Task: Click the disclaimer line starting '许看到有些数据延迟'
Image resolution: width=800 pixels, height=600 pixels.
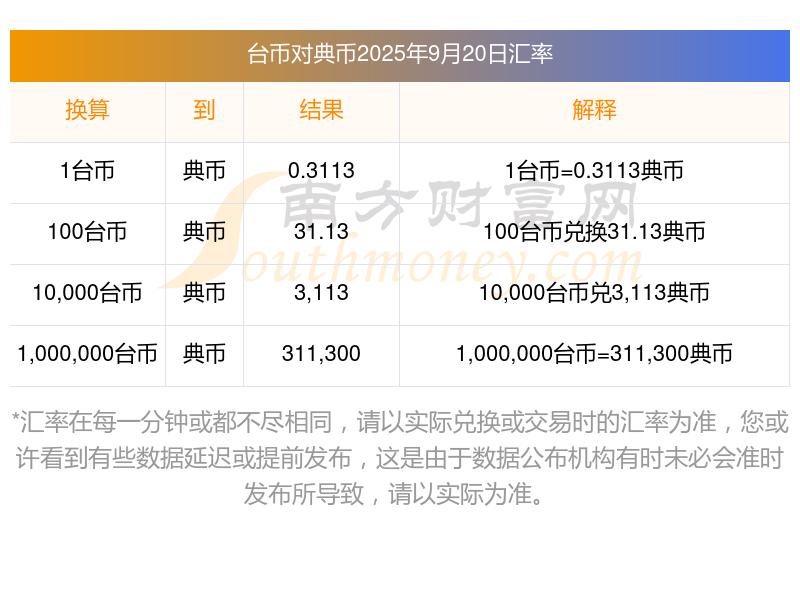Action: (400, 458)
